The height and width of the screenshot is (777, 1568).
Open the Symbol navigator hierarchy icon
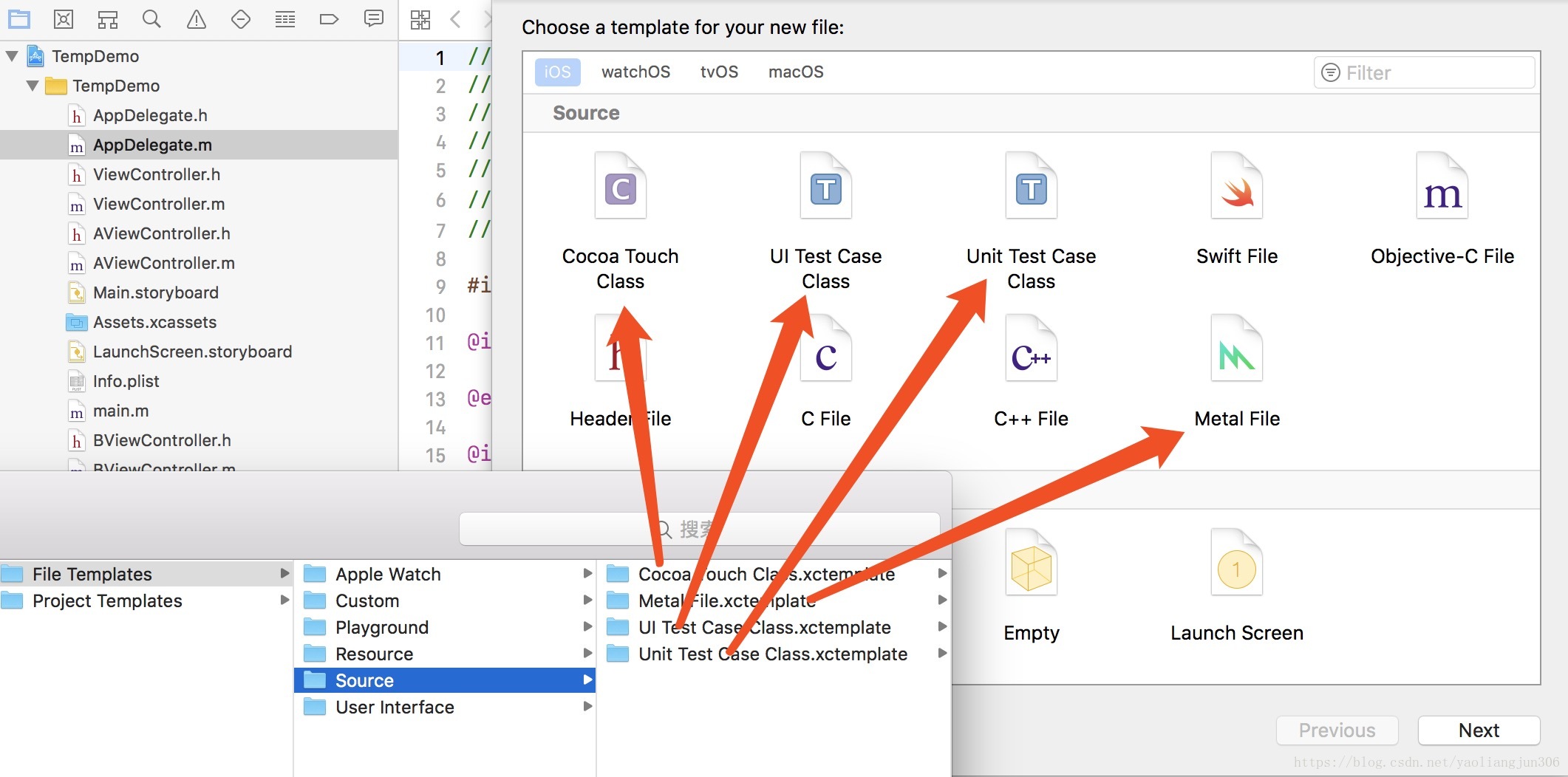tap(108, 19)
